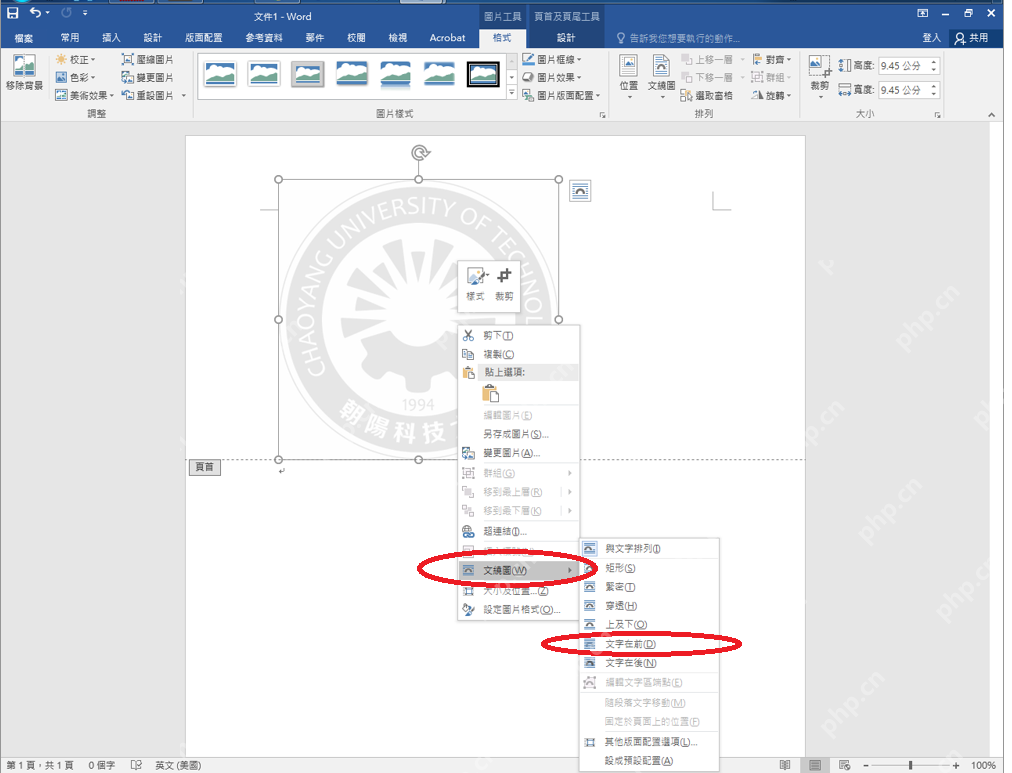Click the Undo arrow icon
This screenshot has width=1012, height=773.
[x=35, y=13]
